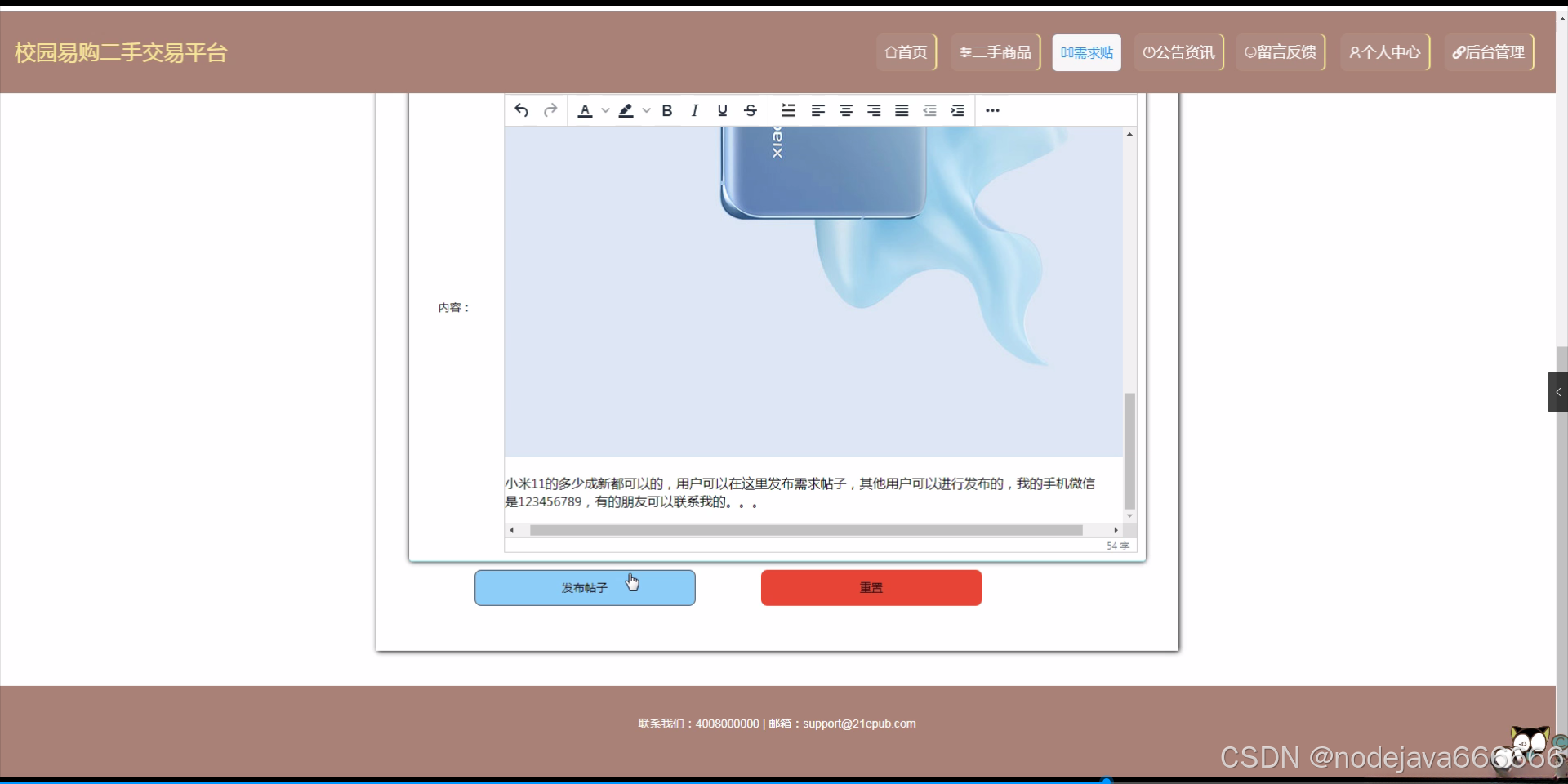Image resolution: width=1568 pixels, height=784 pixels.
Task: Toggle underline formatting
Action: pyautogui.click(x=723, y=110)
